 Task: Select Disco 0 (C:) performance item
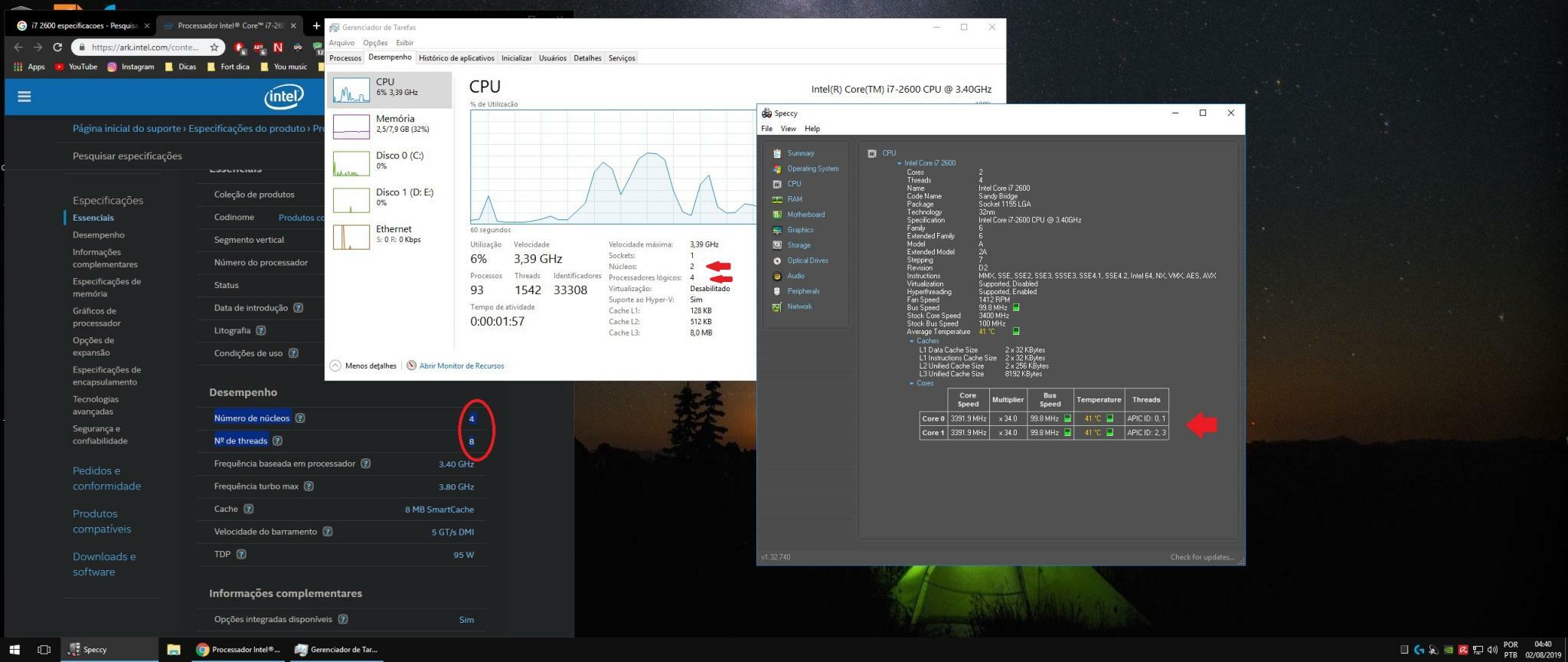tap(390, 162)
